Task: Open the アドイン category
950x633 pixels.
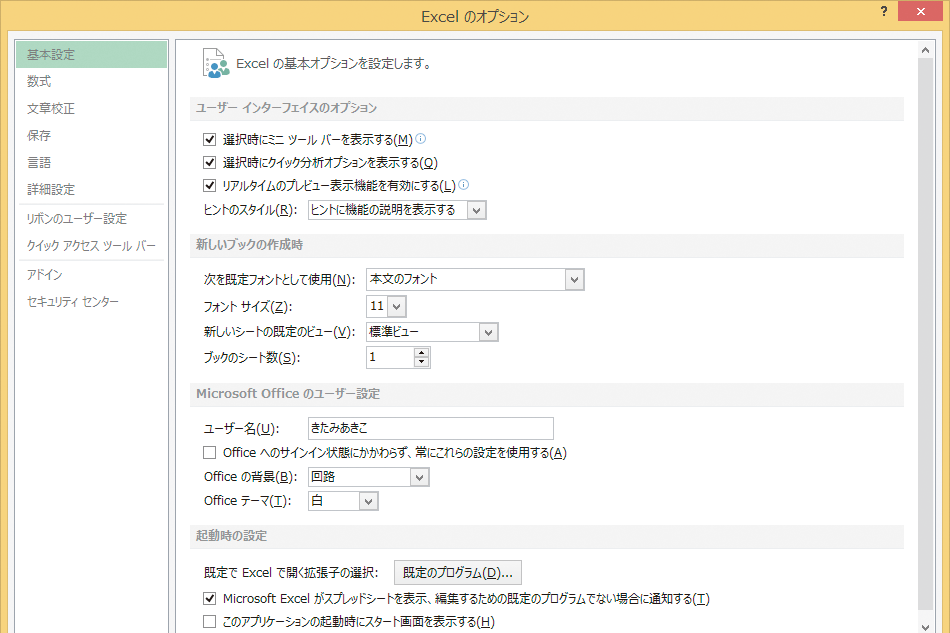Action: click(91, 275)
